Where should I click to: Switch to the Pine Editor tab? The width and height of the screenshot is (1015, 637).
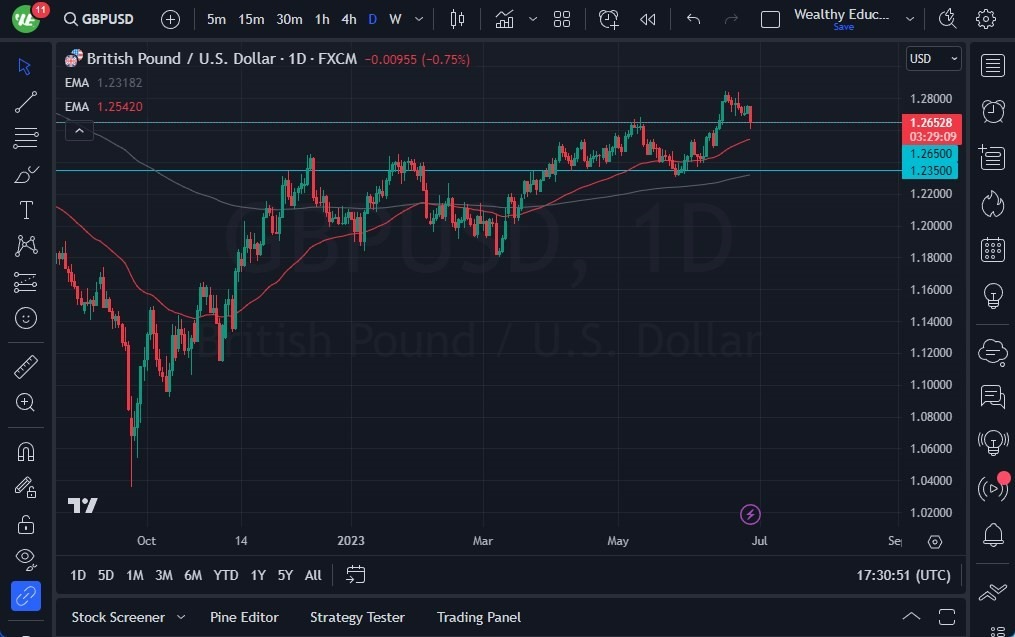[244, 617]
